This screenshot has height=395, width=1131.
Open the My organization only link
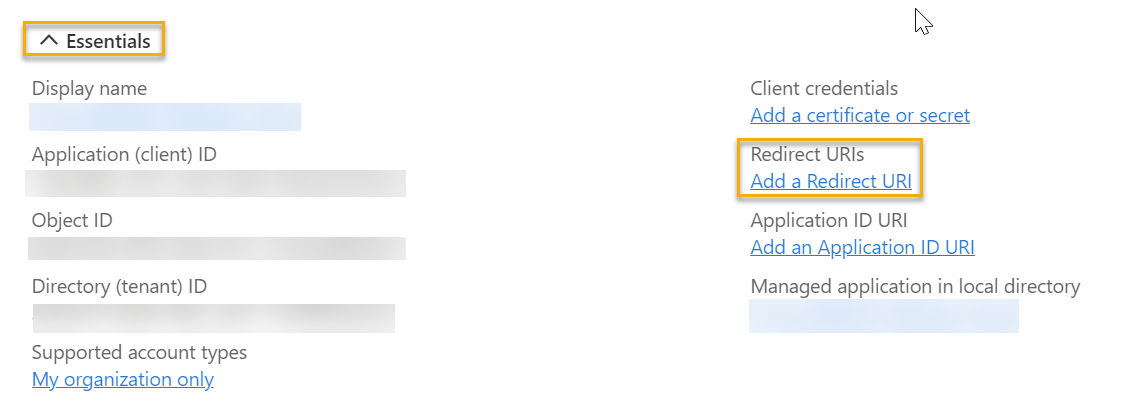(123, 379)
